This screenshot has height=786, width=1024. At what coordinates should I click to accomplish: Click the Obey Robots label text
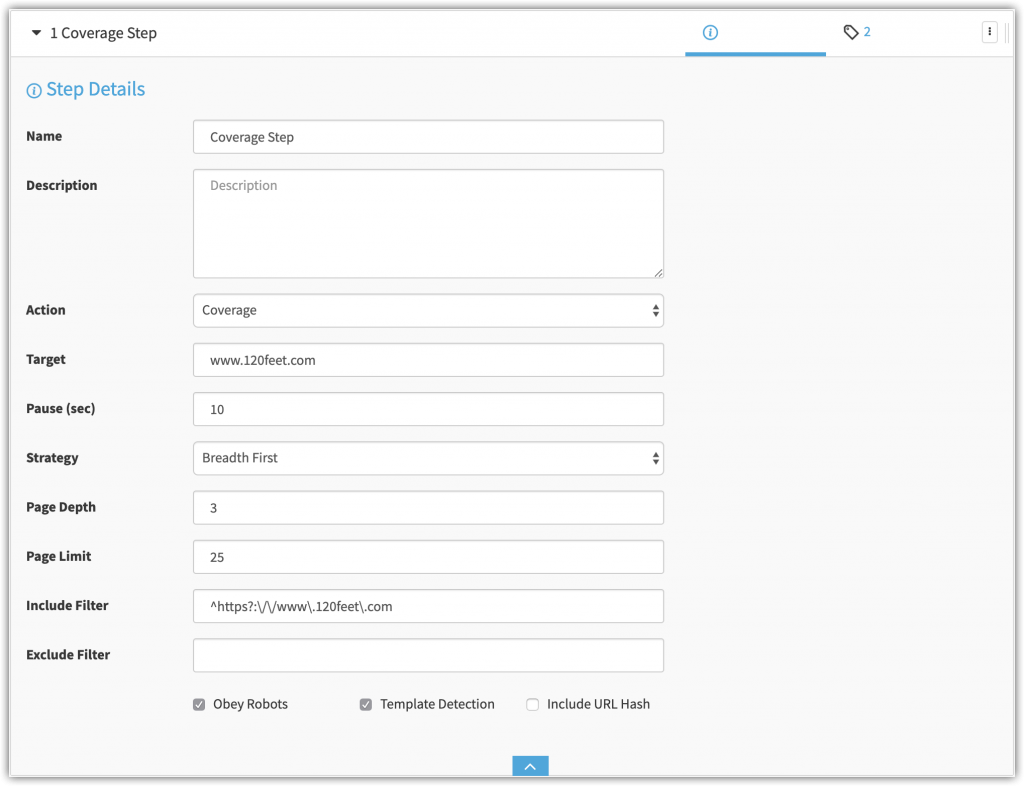click(250, 704)
